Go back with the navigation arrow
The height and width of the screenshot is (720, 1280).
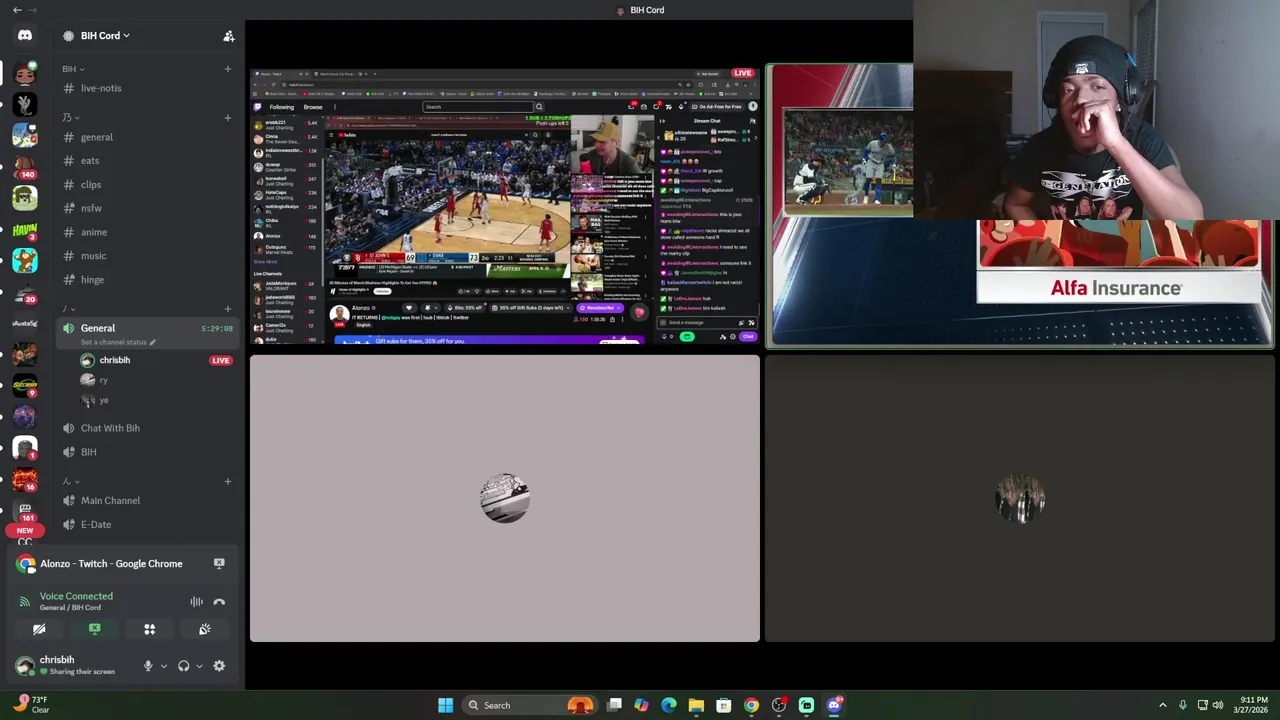click(x=17, y=10)
